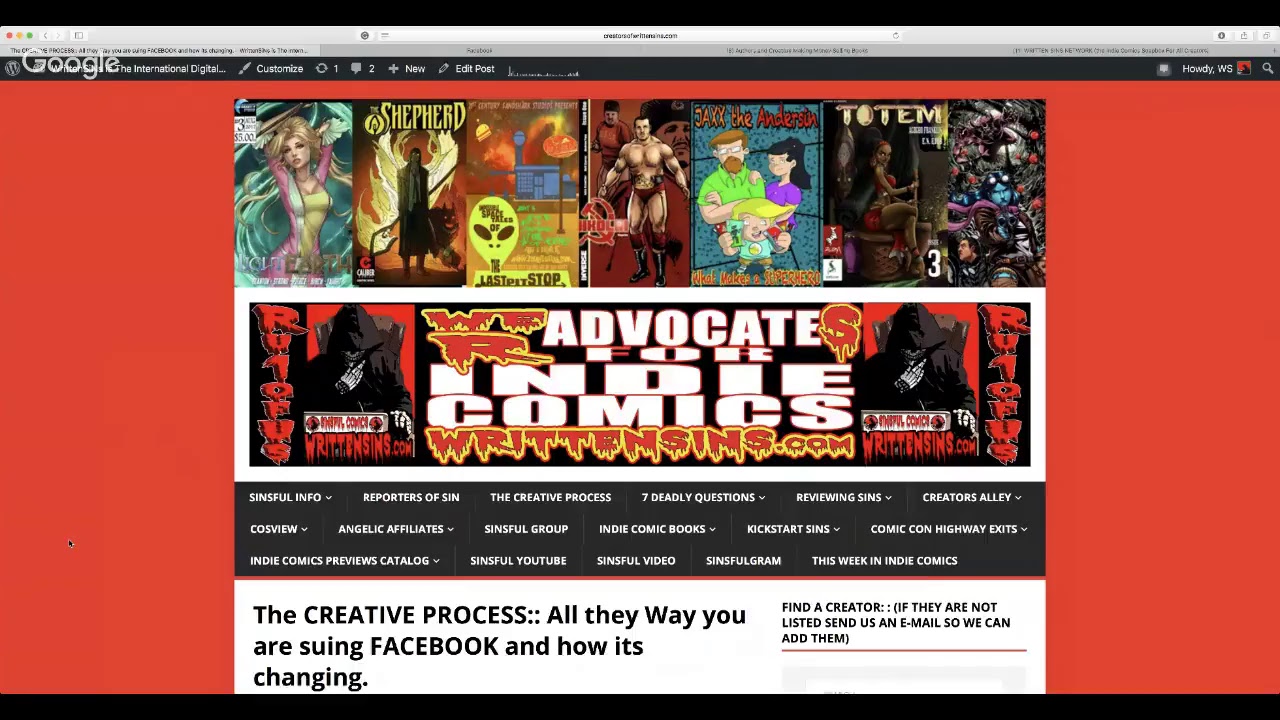Viewport: 1280px width, 720px height.
Task: Open the WordPress logo menu
Action: pos(12,69)
